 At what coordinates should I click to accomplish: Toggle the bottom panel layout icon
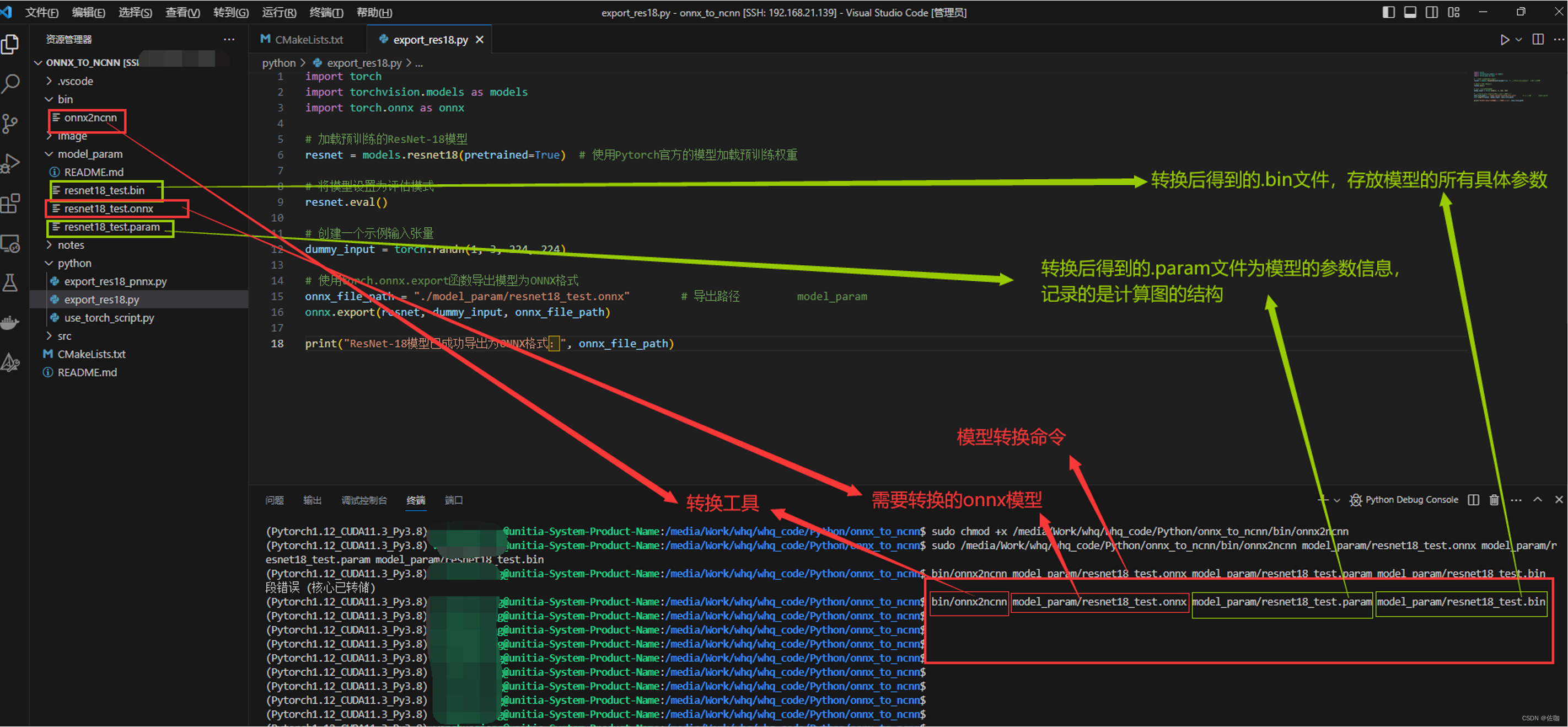pyautogui.click(x=1410, y=12)
